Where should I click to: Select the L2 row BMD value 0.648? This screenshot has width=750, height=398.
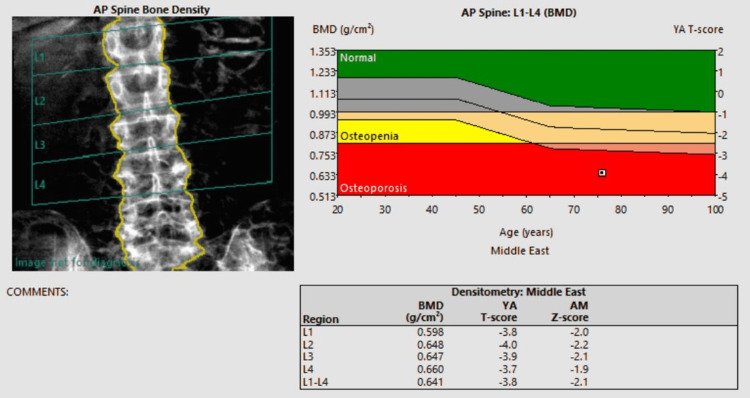tap(430, 344)
